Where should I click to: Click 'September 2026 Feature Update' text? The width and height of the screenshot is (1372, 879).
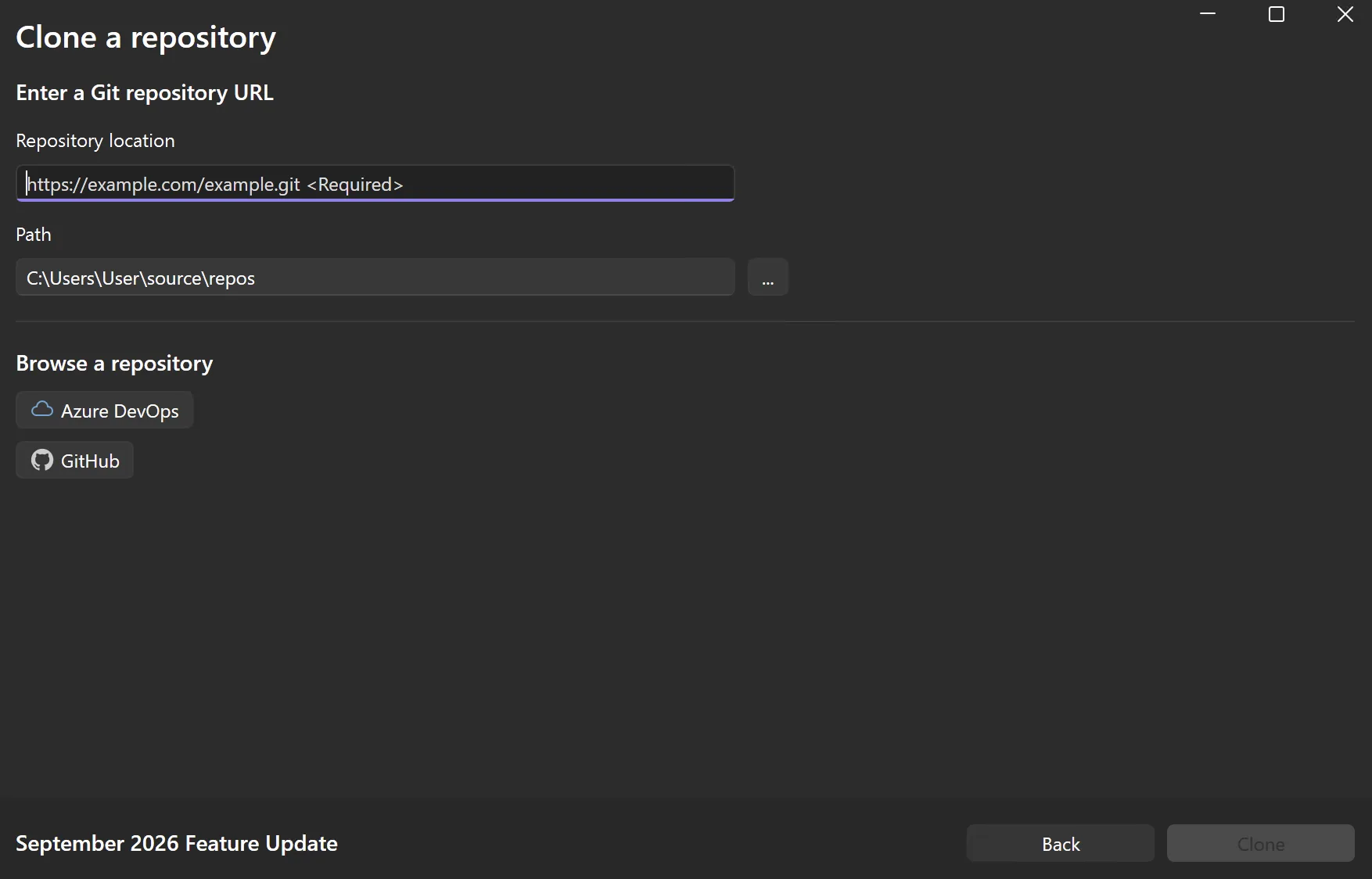[177, 844]
